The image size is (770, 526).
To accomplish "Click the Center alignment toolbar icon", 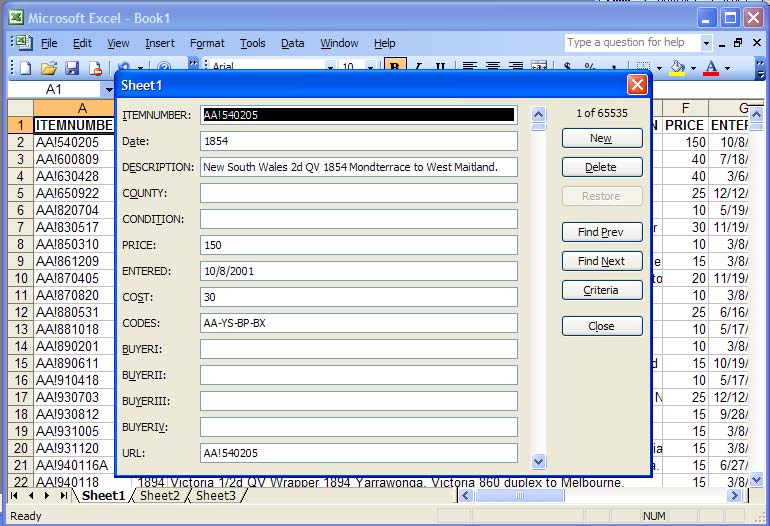I will [493, 66].
